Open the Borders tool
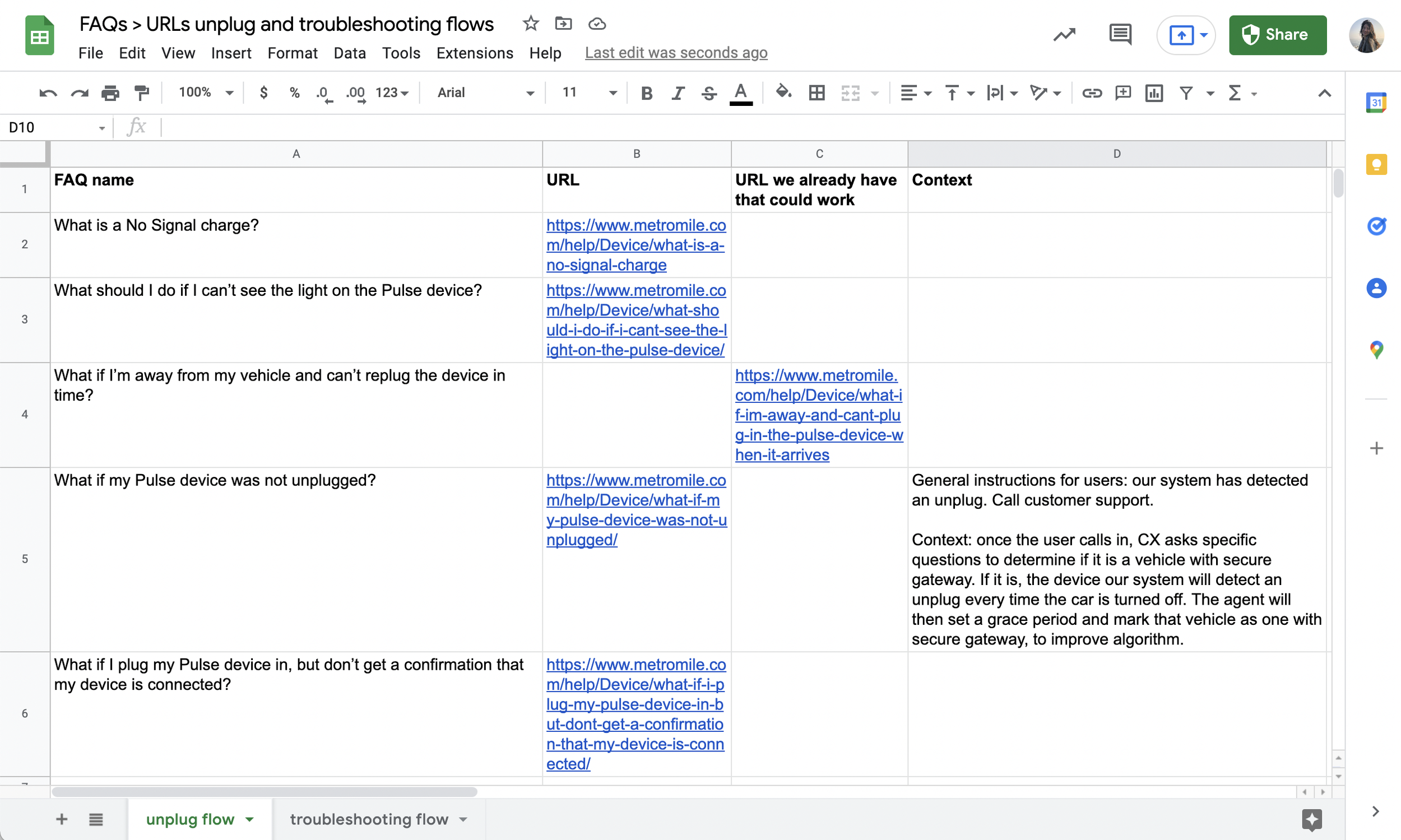This screenshot has height=840, width=1401. click(x=817, y=93)
